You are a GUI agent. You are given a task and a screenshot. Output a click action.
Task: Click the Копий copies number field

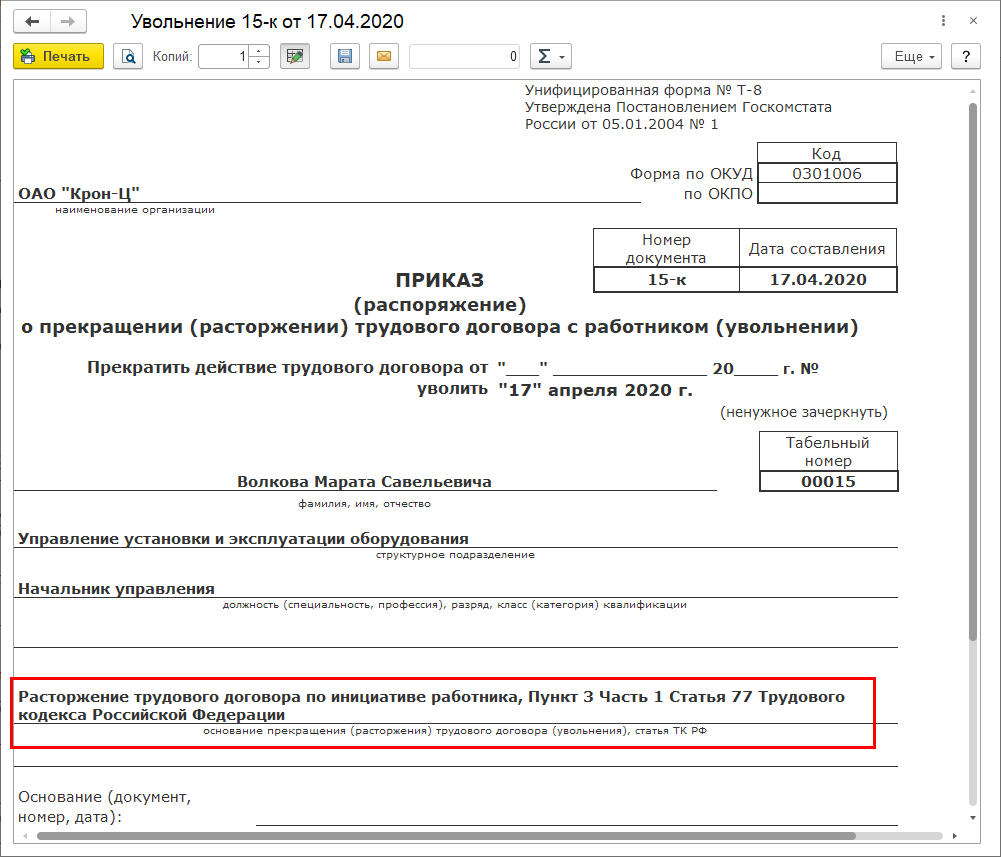223,56
